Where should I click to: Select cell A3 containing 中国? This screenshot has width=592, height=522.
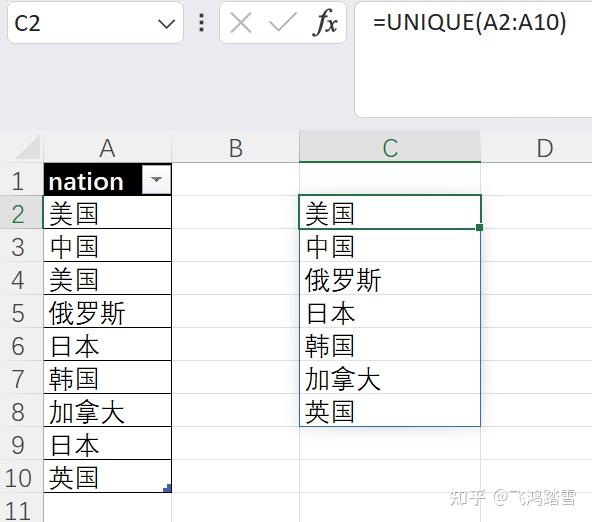coord(108,245)
